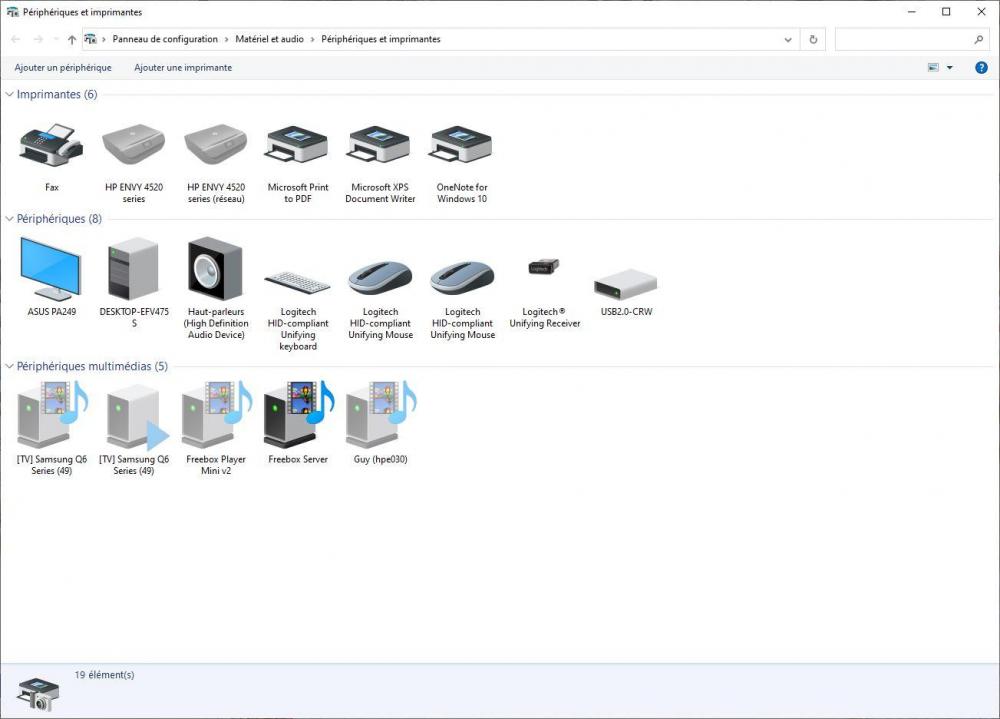1000x719 pixels.
Task: Navigate to Panneau de configuration breadcrumb
Action: [165, 40]
